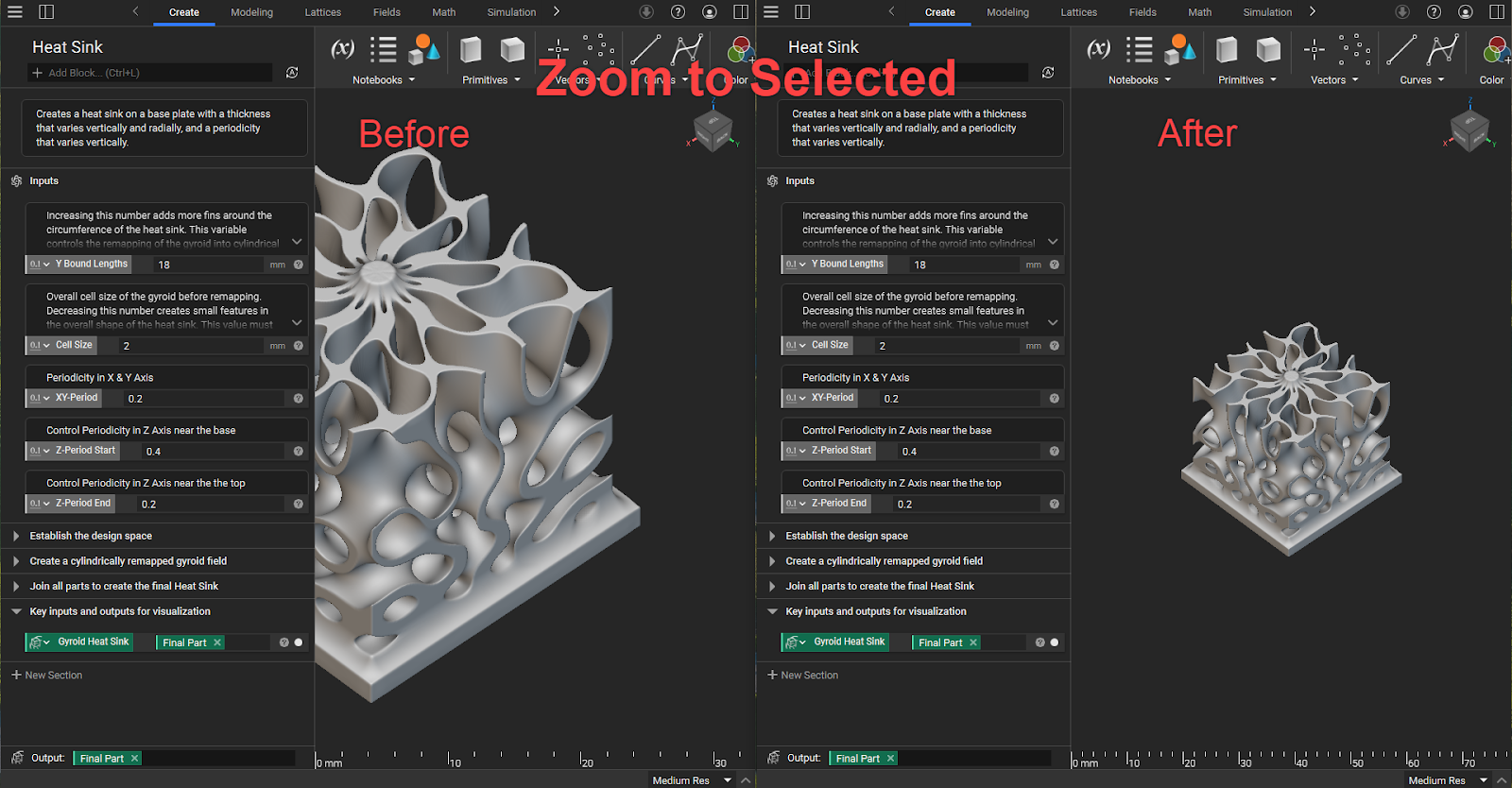The height and width of the screenshot is (788, 1512).
Task: Select Curves line icon in After window
Action: tap(1401, 49)
